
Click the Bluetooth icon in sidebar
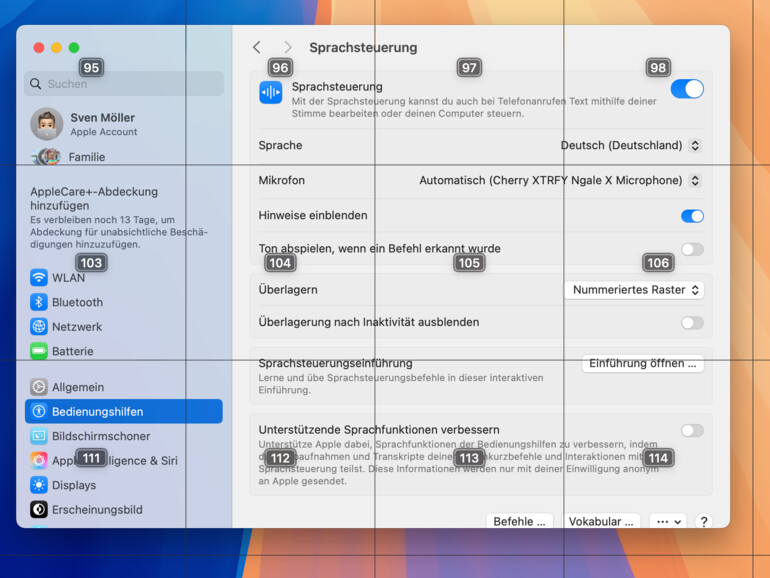click(39, 302)
